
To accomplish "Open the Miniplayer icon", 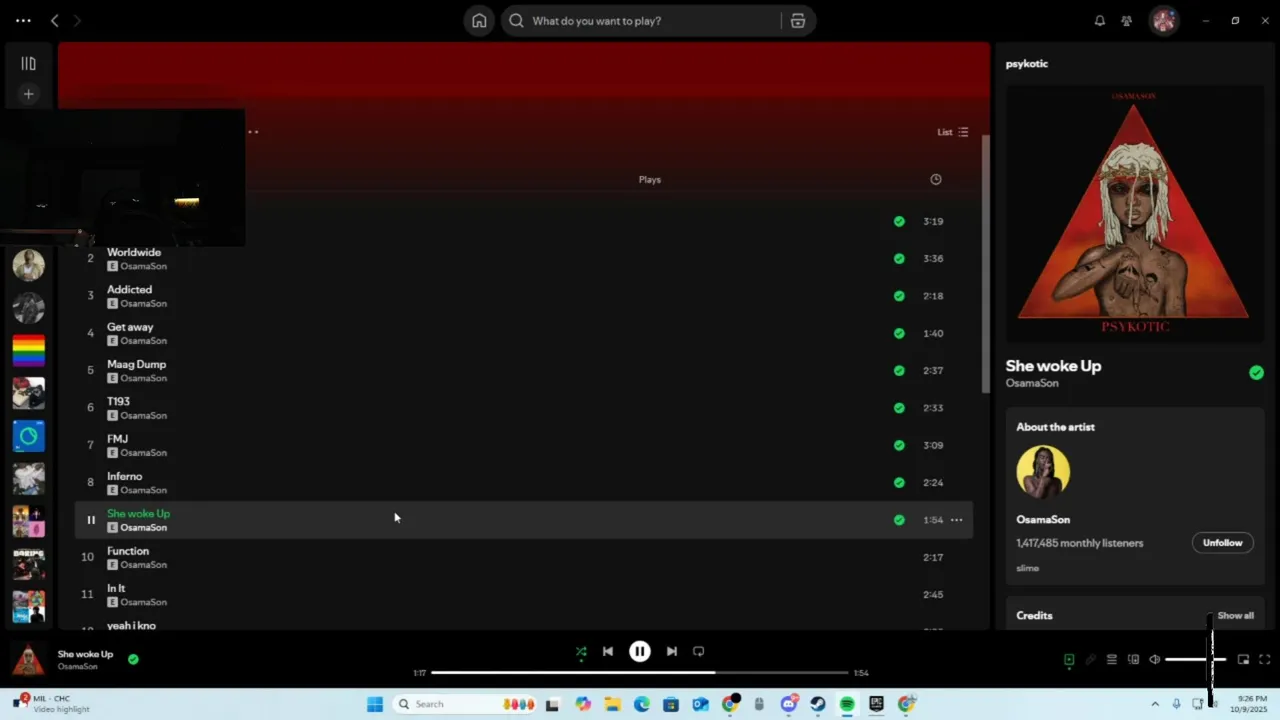I will click(x=1243, y=660).
